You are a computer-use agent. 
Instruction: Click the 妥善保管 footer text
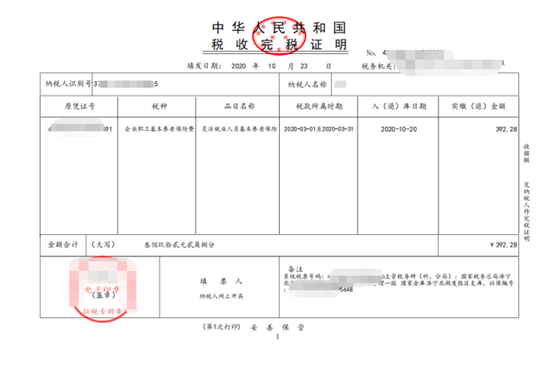277,327
